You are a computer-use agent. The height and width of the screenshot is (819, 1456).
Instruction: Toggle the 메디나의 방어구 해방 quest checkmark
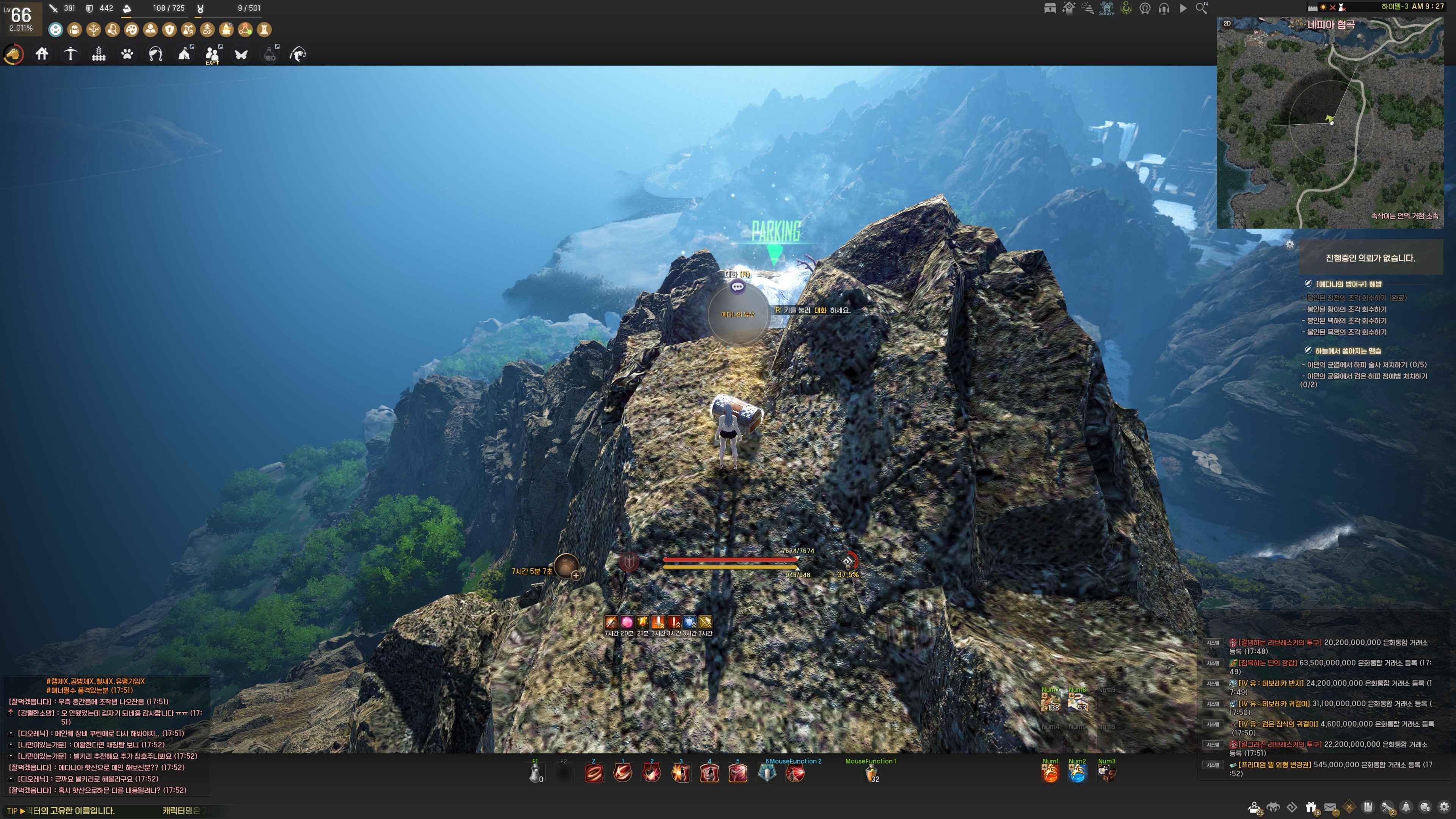pos(1308,284)
